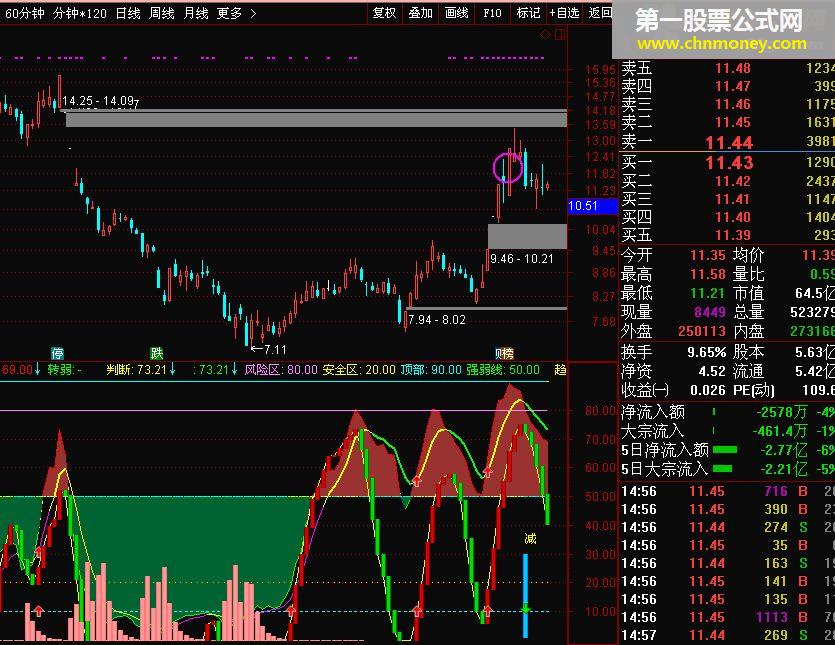
Task: Switch to the 60分钟 chart period
Action: click(x=24, y=13)
